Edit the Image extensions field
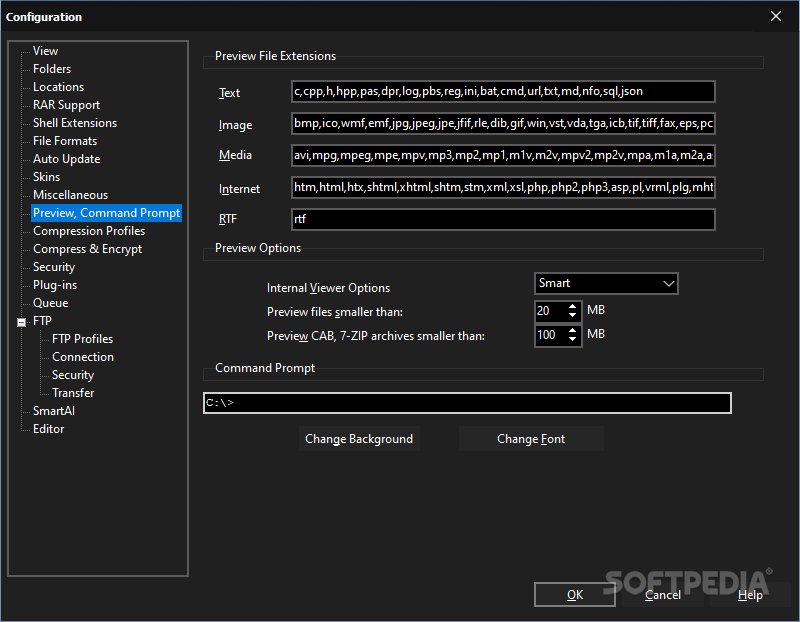This screenshot has width=800, height=622. 503,124
